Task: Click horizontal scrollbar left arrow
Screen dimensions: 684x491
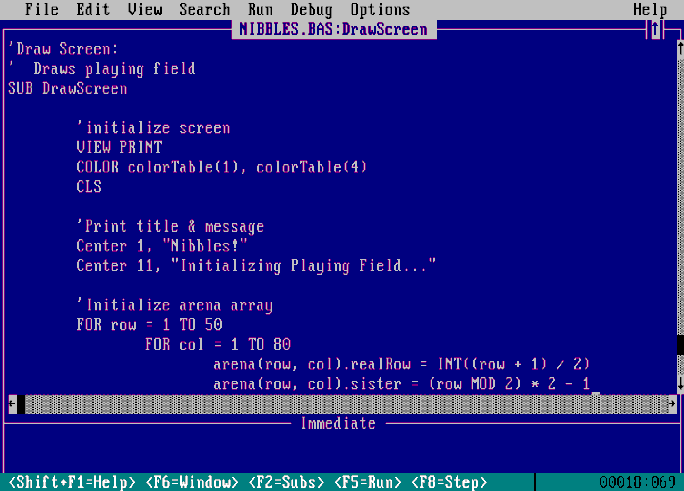Action: pyautogui.click(x=13, y=404)
